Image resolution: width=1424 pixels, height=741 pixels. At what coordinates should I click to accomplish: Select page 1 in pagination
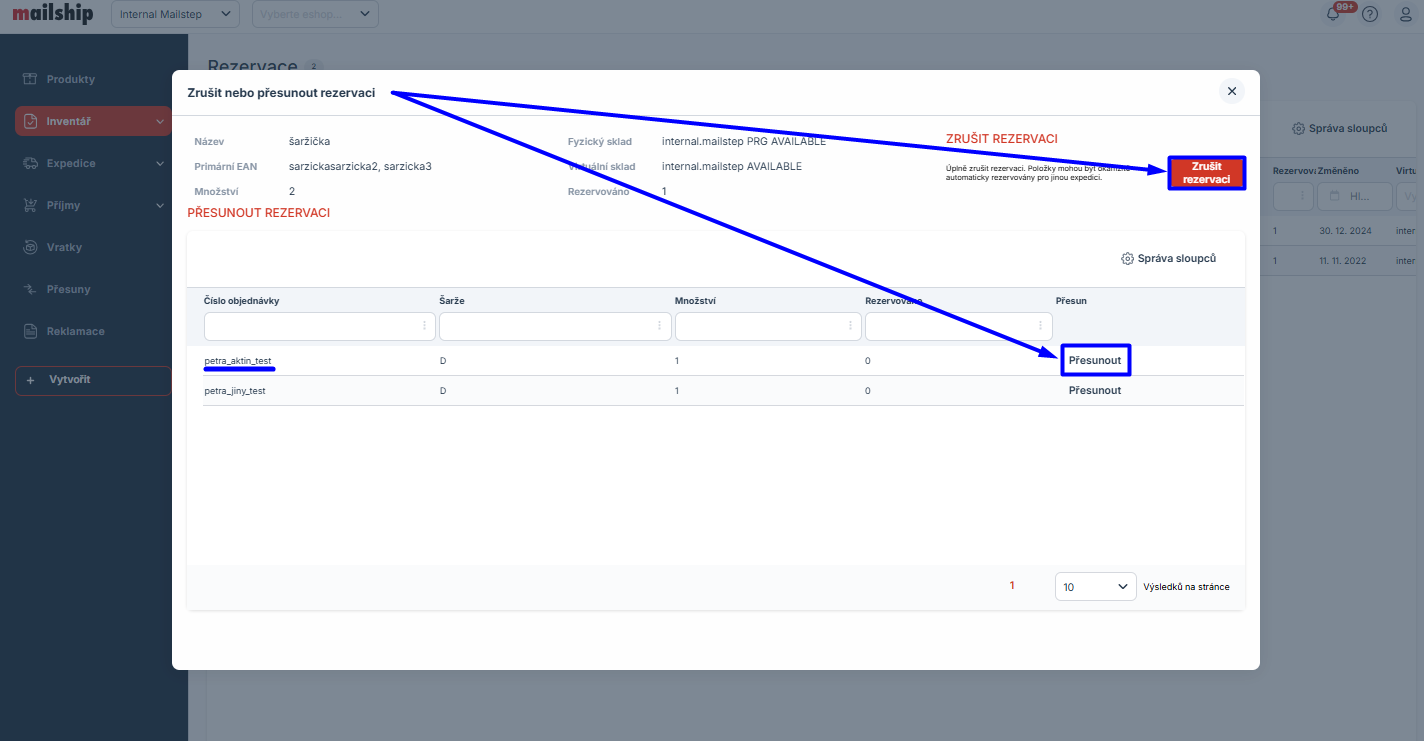1012,586
